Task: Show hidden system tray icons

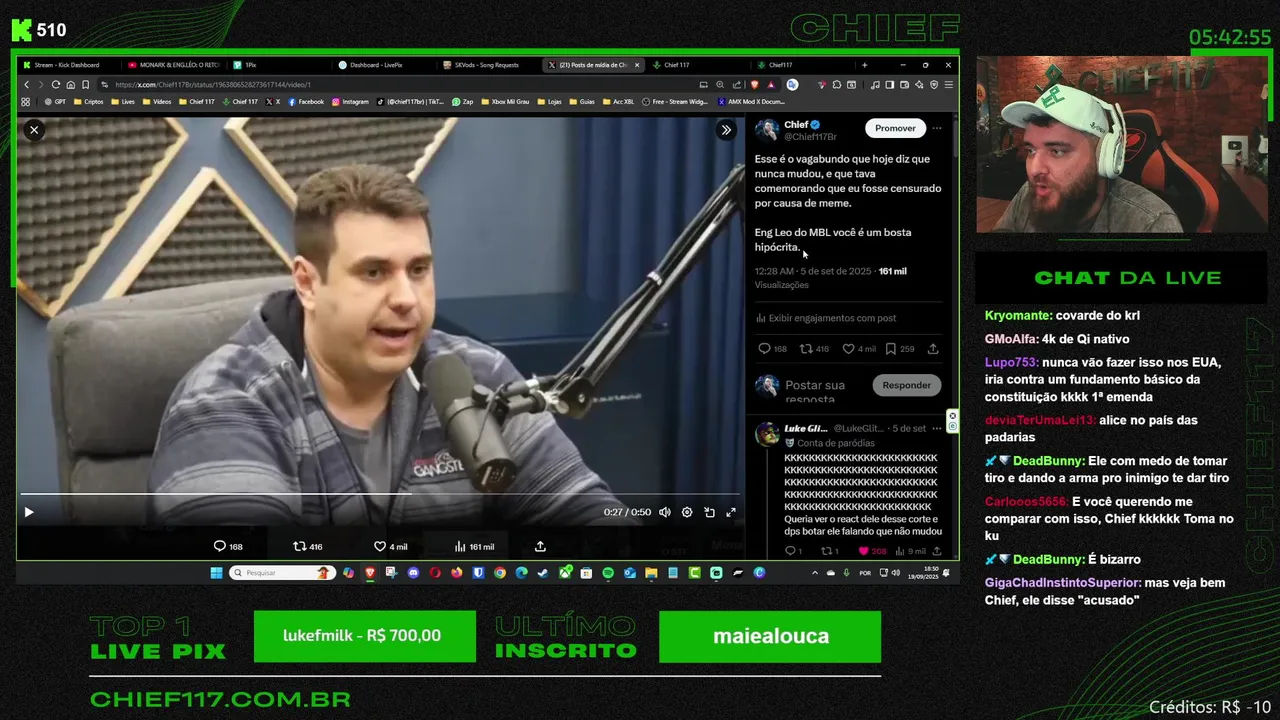Action: [x=814, y=573]
